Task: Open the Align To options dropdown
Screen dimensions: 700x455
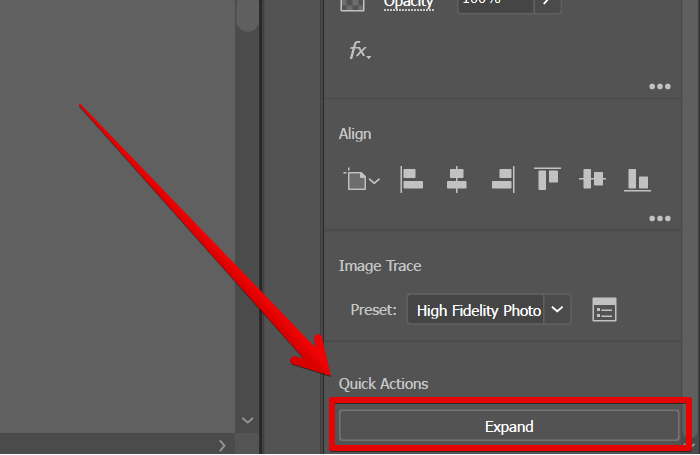Action: click(362, 180)
